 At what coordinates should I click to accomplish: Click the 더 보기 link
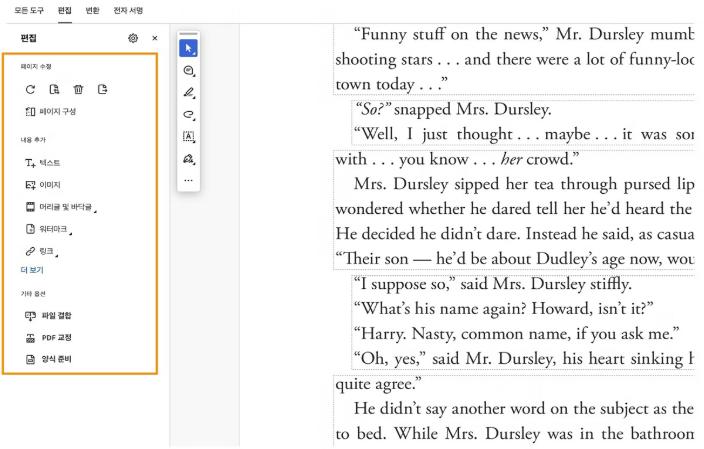click(32, 270)
